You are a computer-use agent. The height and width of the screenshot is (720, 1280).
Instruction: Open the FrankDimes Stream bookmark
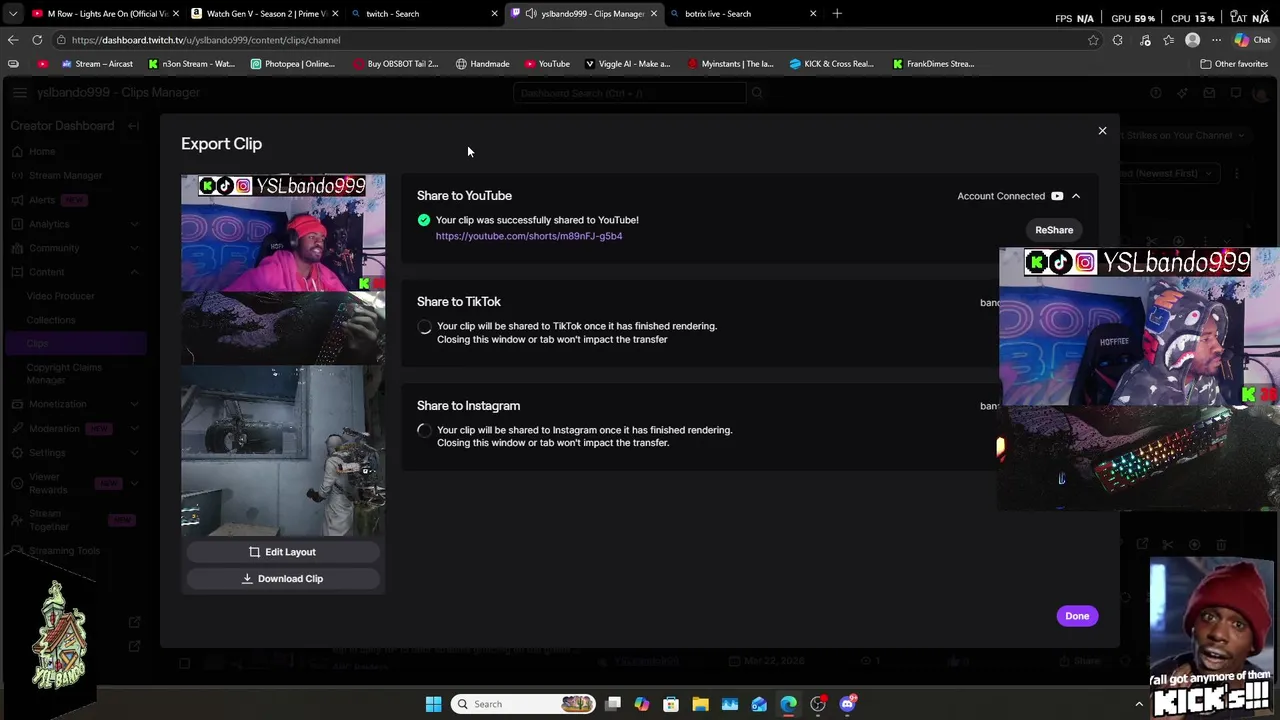(x=934, y=64)
